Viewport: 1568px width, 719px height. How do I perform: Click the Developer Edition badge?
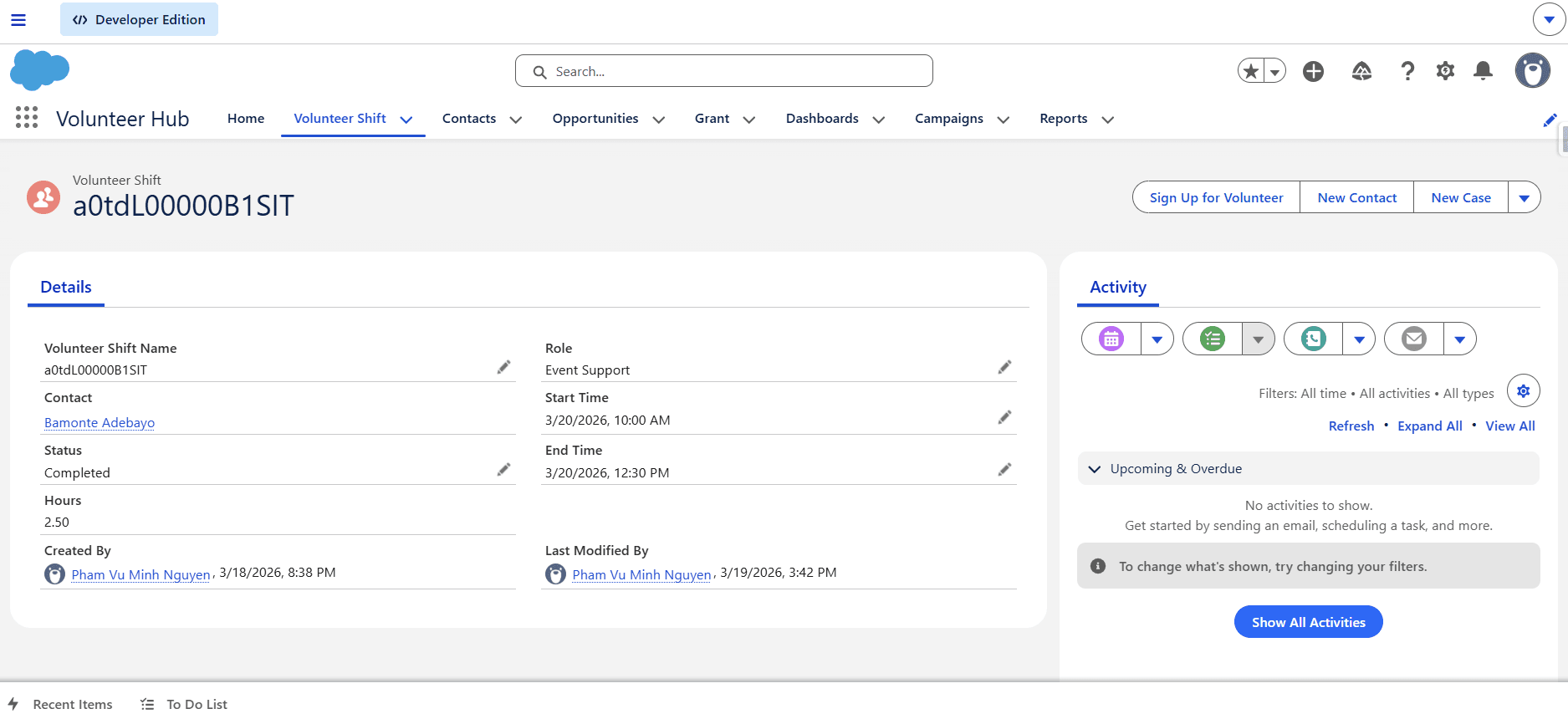[139, 19]
